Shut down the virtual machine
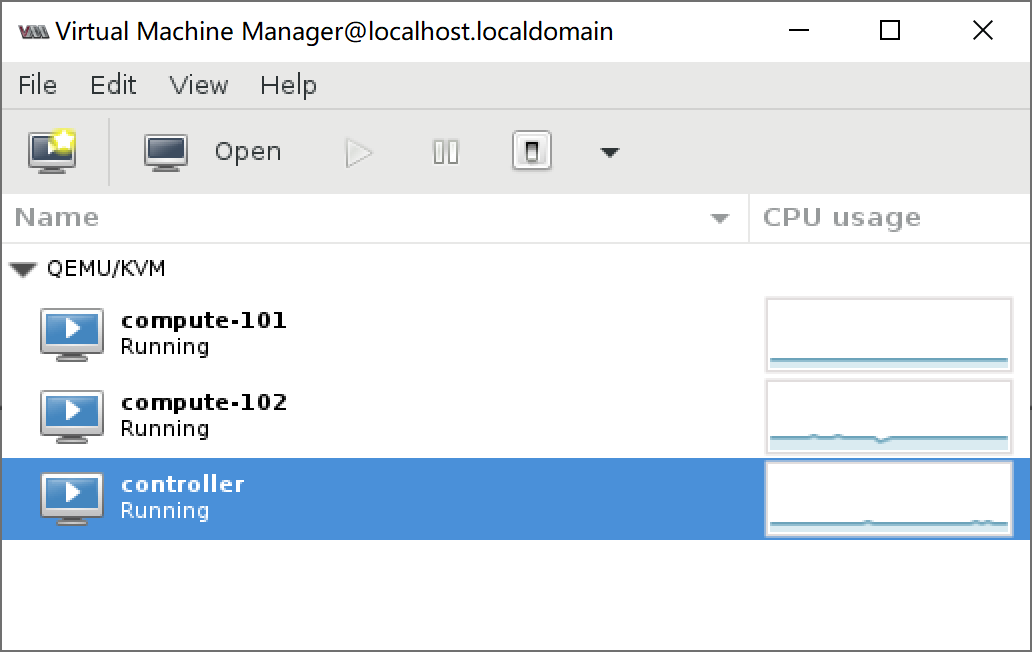The image size is (1032, 652). (532, 151)
